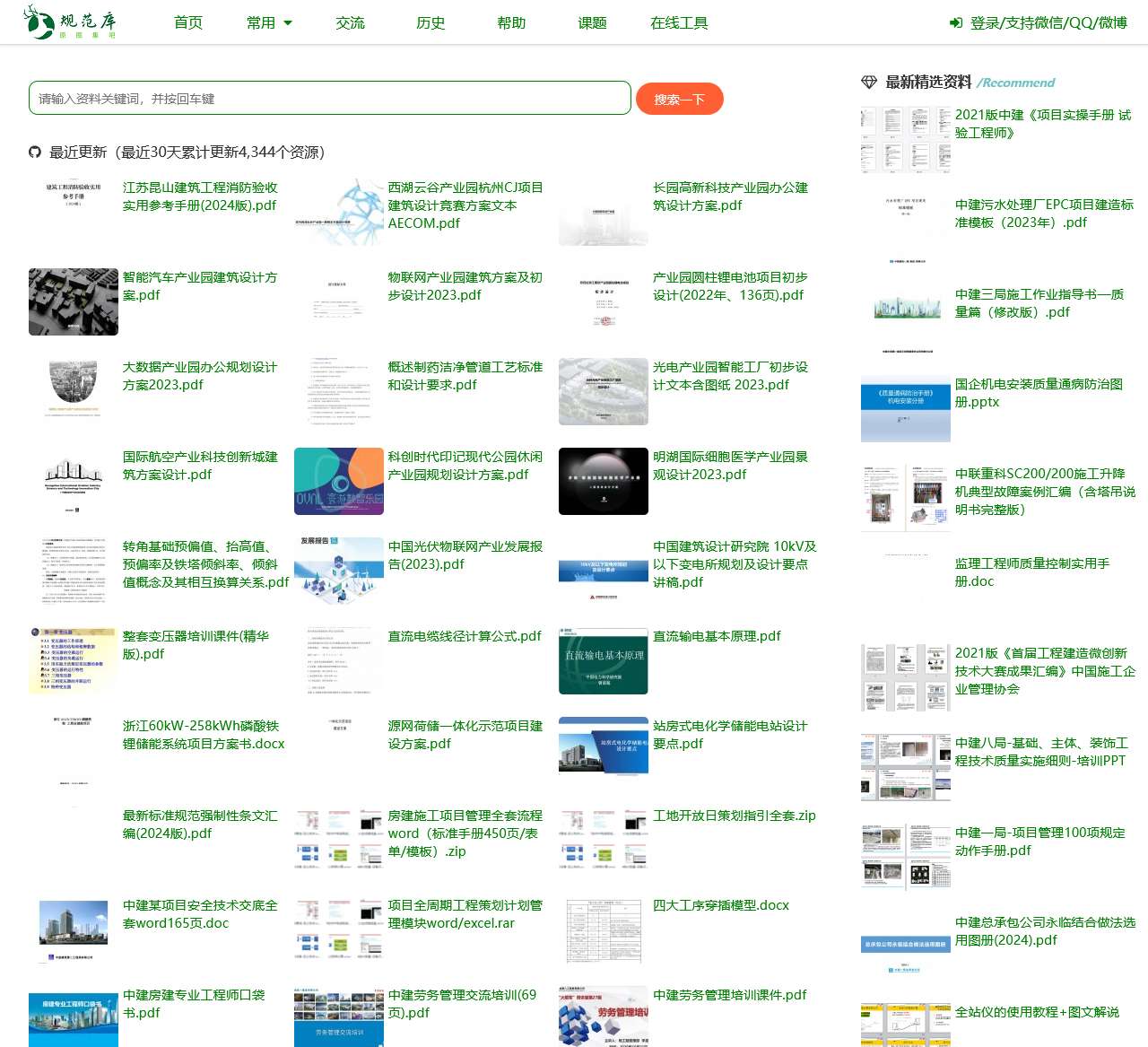The image size is (1148, 1047).
Task: Open the 历史 navigation item
Action: (x=430, y=23)
